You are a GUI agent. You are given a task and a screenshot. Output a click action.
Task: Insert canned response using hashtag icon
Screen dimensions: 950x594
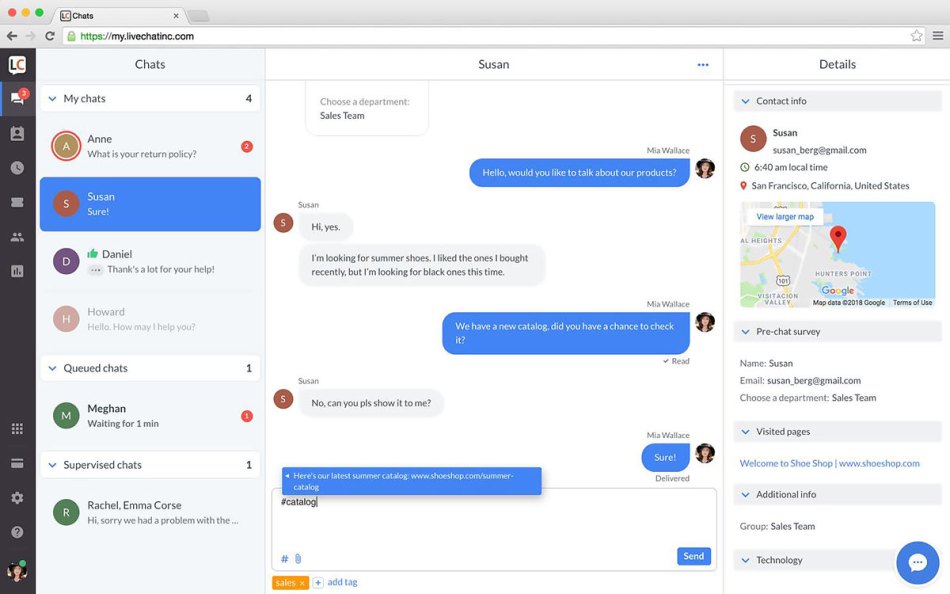click(x=283, y=558)
